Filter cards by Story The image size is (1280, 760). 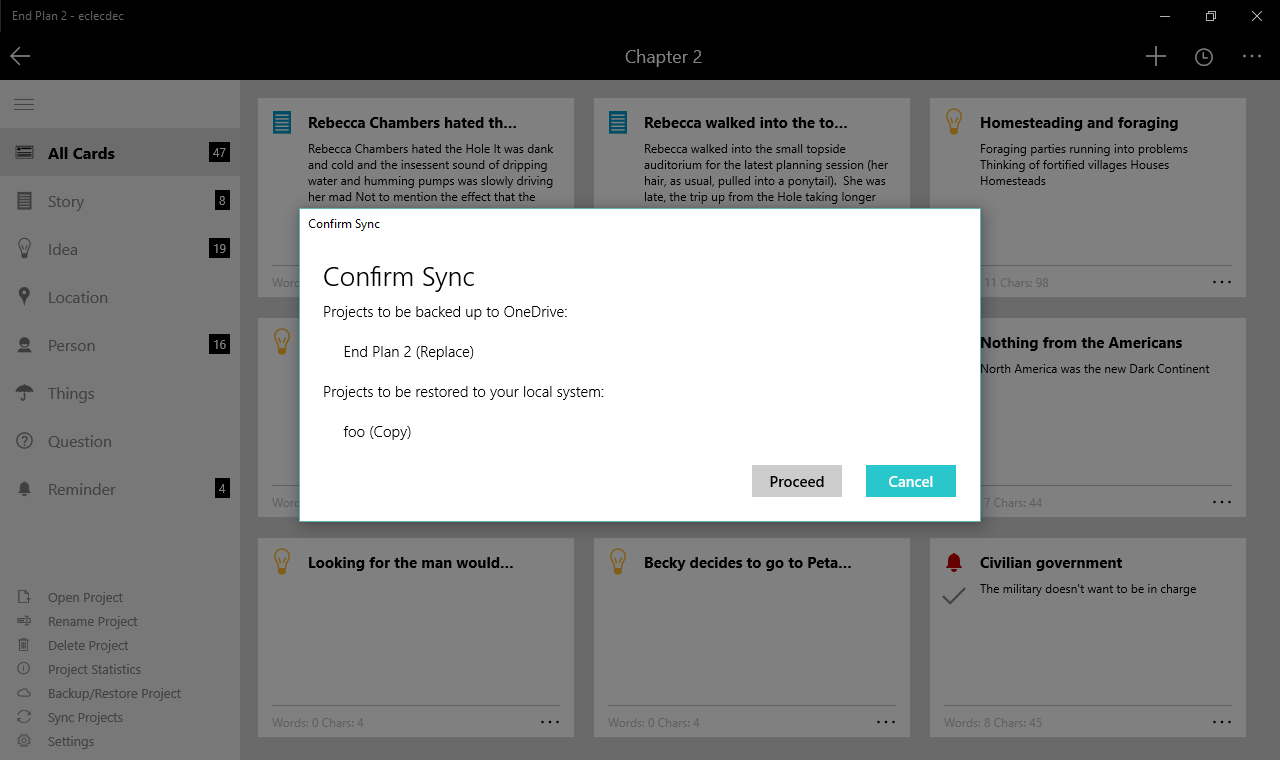66,201
